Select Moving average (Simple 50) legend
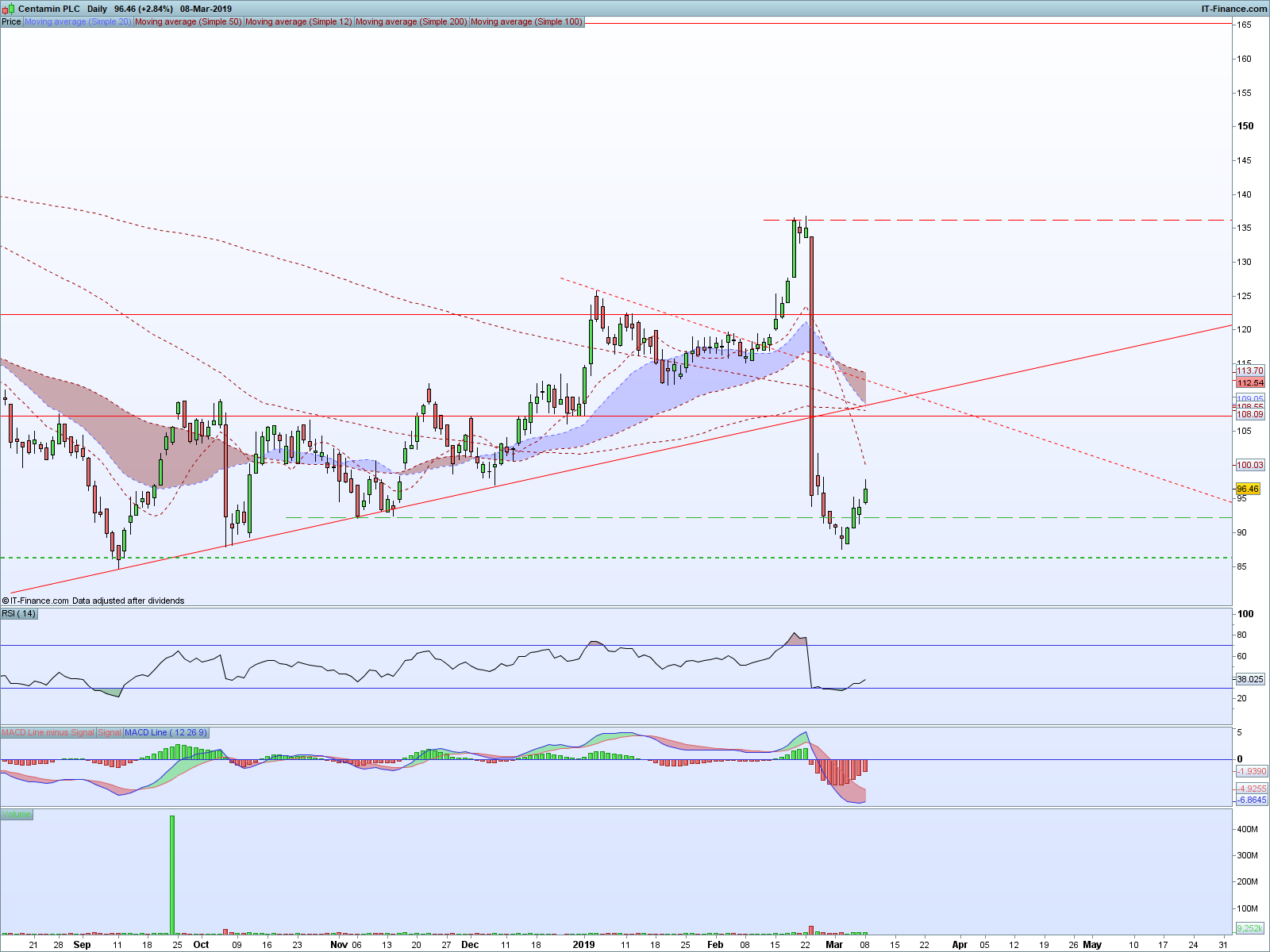Viewport: 1270px width, 952px height. coord(188,21)
